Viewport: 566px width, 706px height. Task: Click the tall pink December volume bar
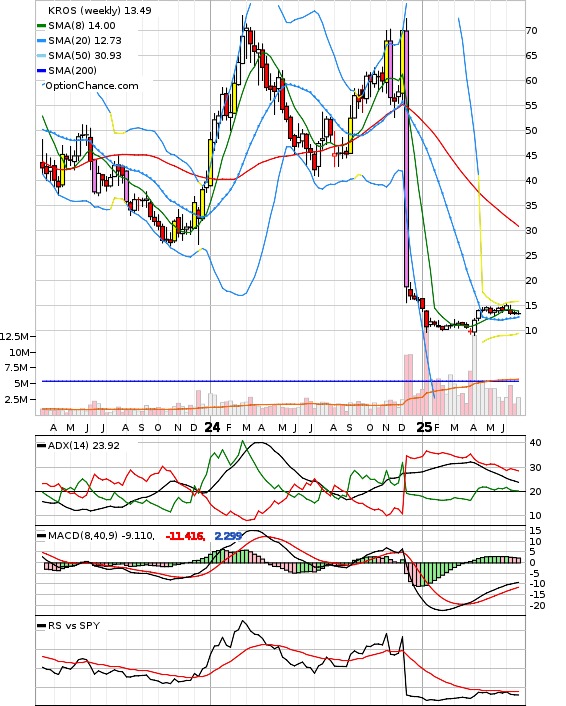tap(408, 385)
